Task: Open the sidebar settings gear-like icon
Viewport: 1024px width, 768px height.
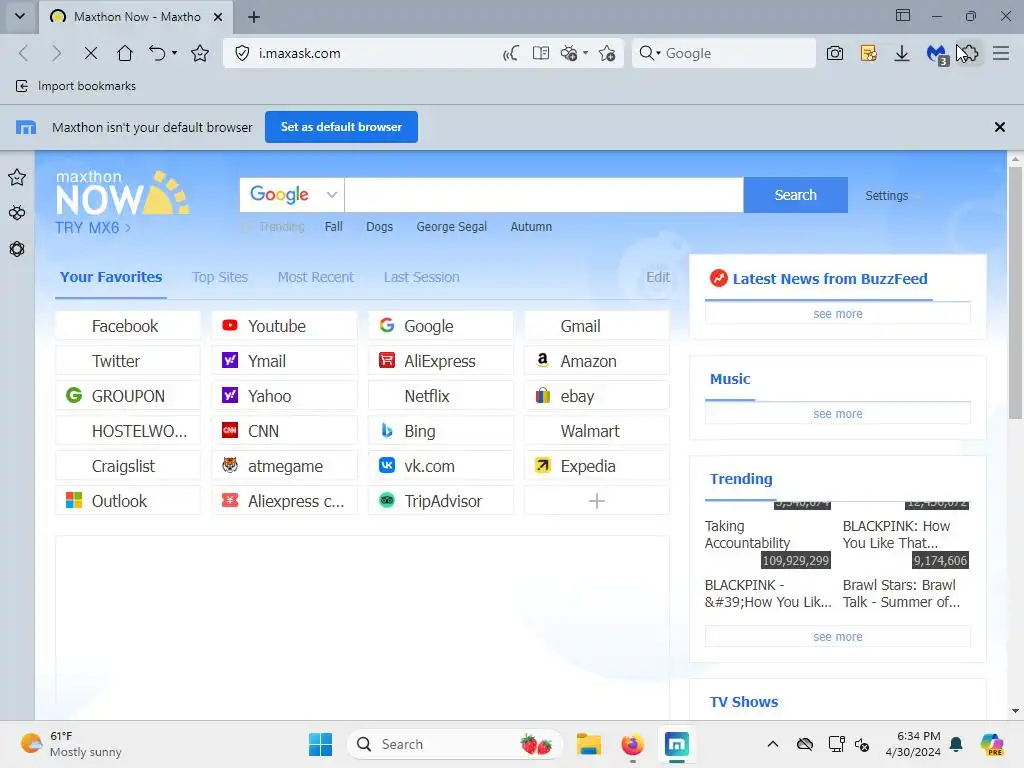Action: coord(17,249)
